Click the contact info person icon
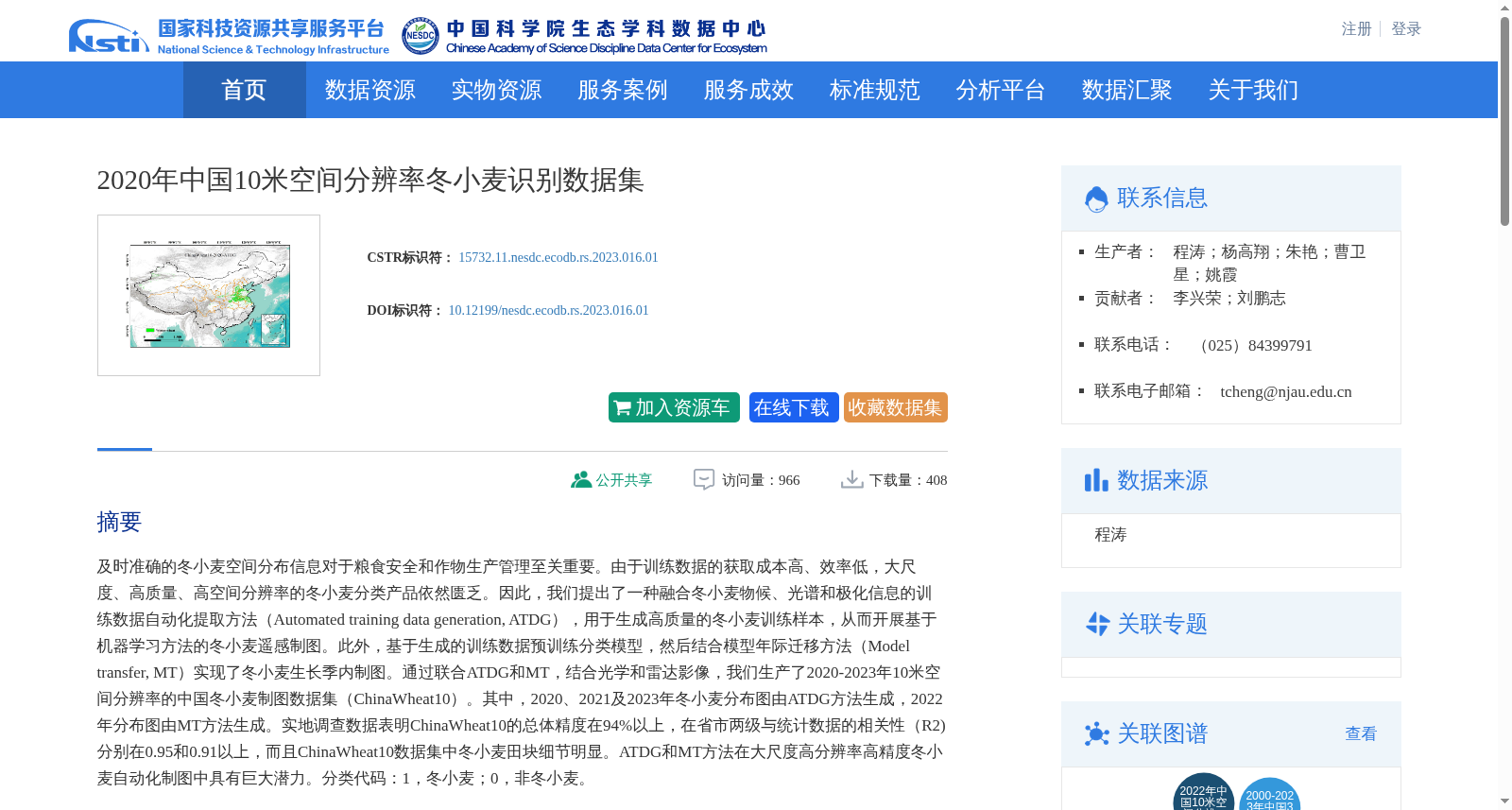The image size is (1512, 810). coord(1096,198)
